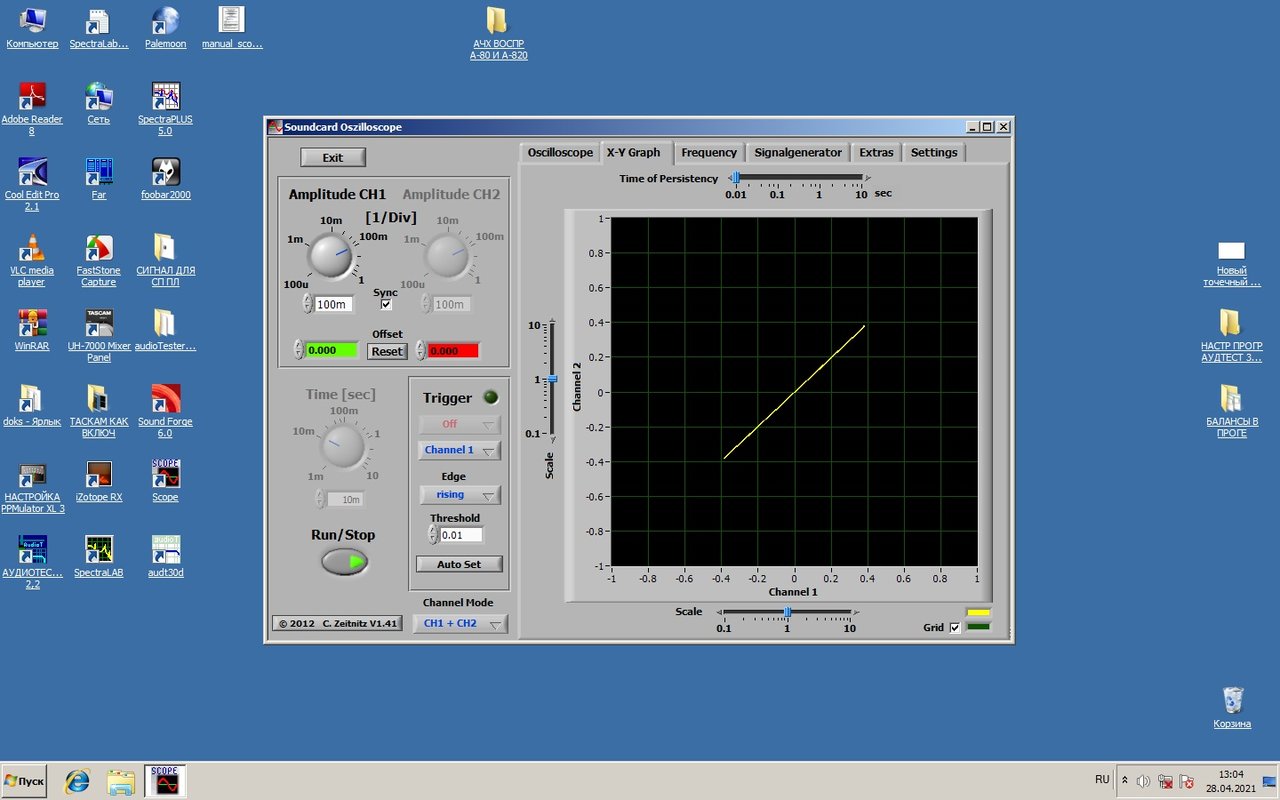The image size is (1280, 800).
Task: Expand the Channel Mode CH1 + CH2 dropdown
Action: pos(460,624)
